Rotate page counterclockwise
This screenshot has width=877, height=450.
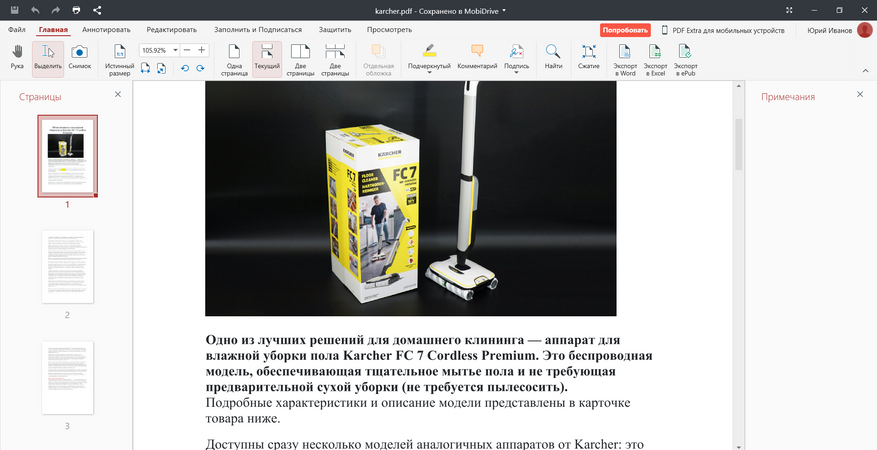[x=185, y=68]
